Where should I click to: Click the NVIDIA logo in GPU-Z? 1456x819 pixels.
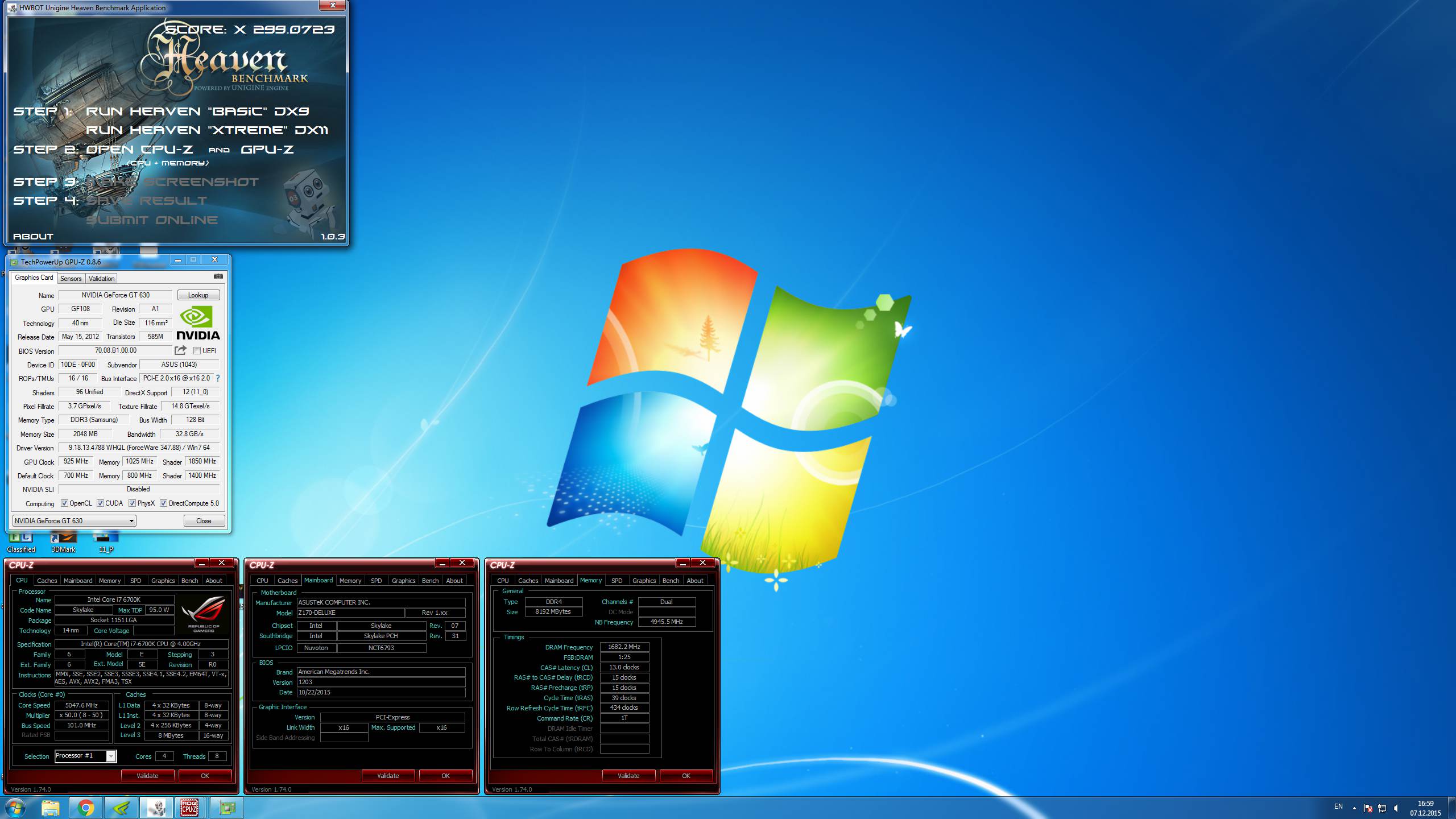(x=198, y=322)
